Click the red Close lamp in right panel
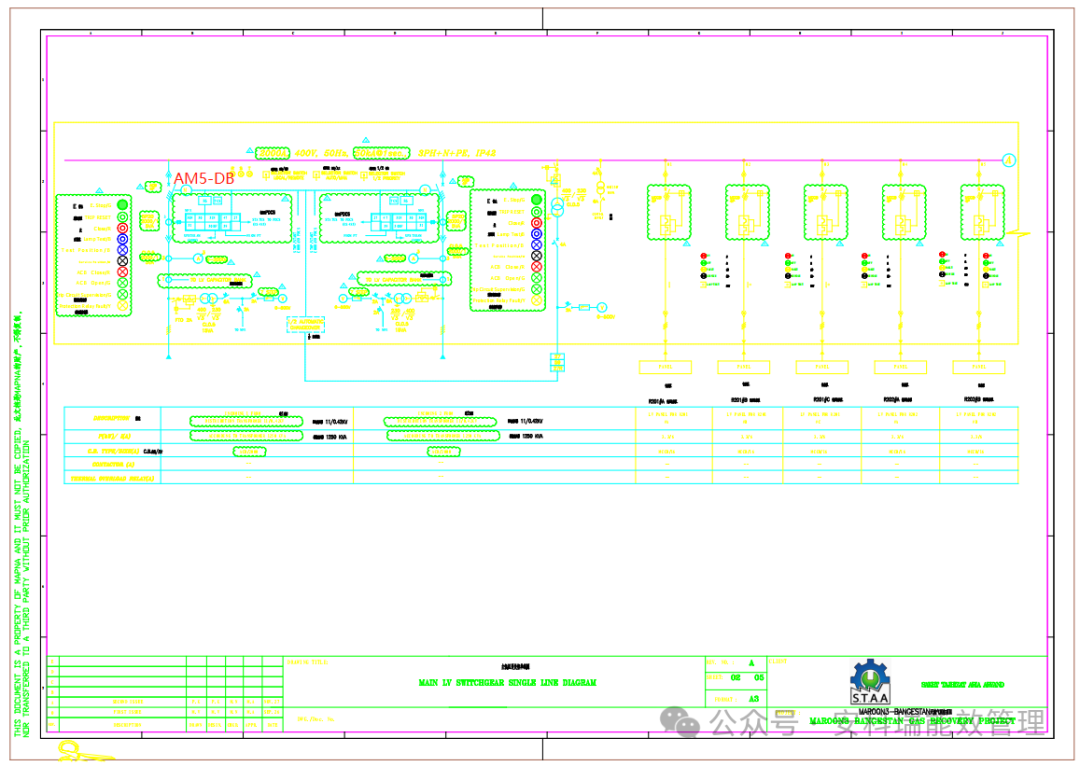 [537, 222]
